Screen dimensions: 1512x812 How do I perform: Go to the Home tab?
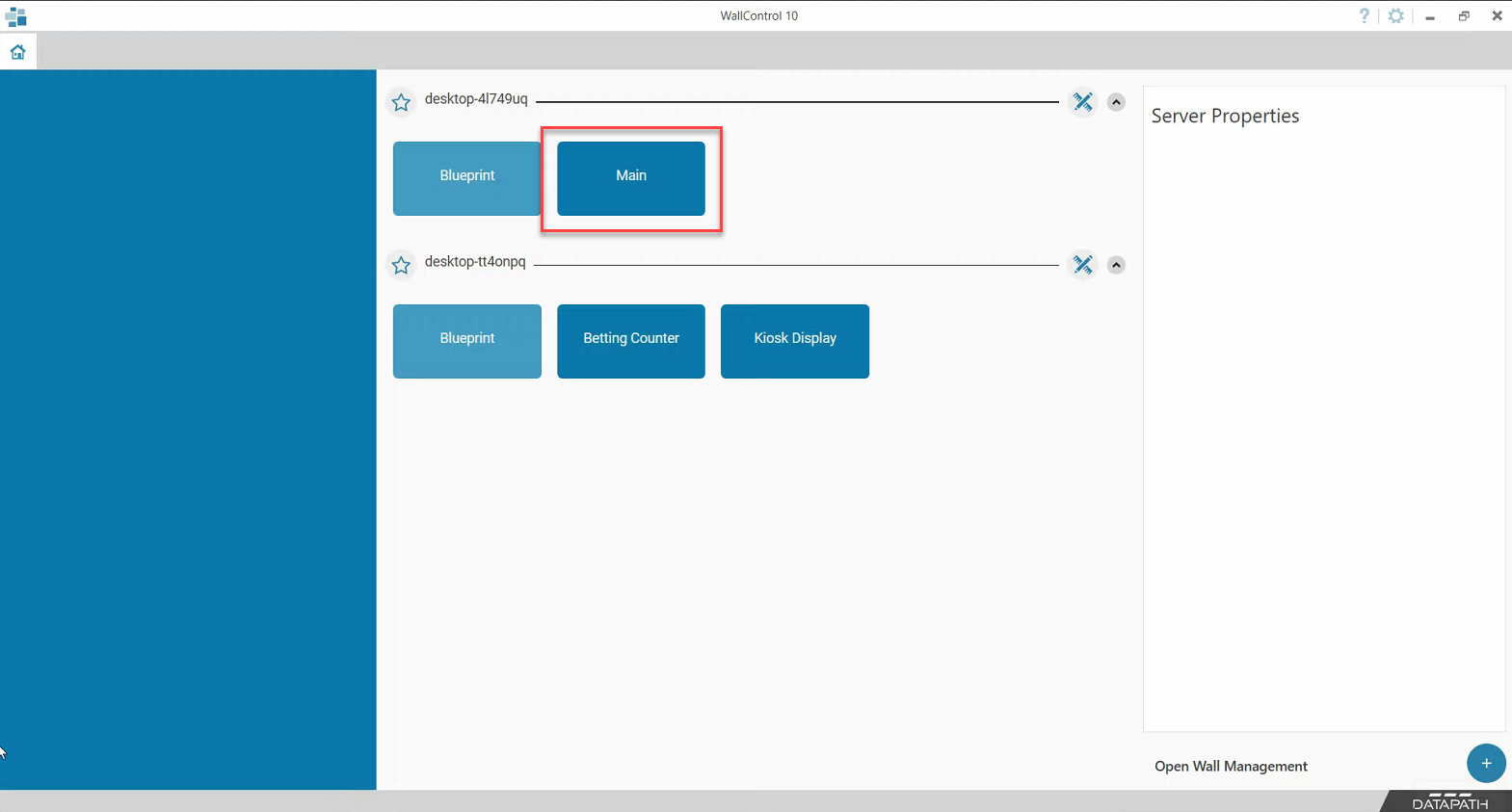pos(18,52)
